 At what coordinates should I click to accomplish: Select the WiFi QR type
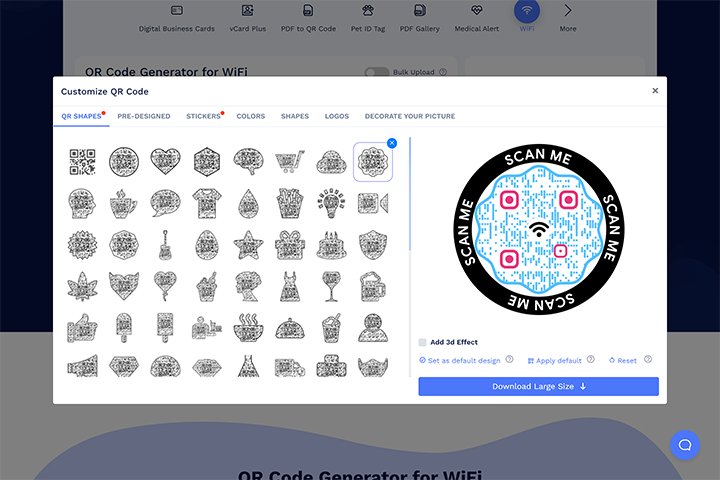click(x=527, y=15)
